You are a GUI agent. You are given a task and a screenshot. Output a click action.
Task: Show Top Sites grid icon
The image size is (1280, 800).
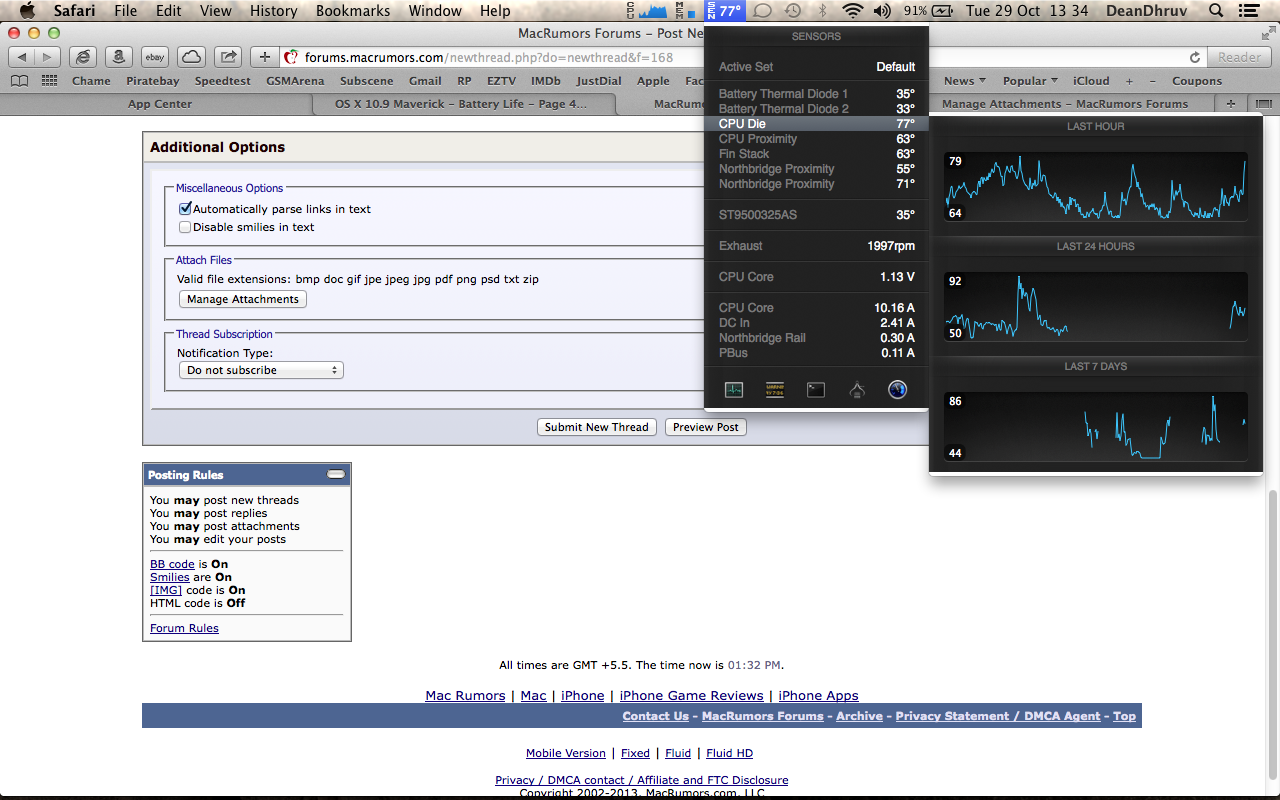(x=50, y=81)
